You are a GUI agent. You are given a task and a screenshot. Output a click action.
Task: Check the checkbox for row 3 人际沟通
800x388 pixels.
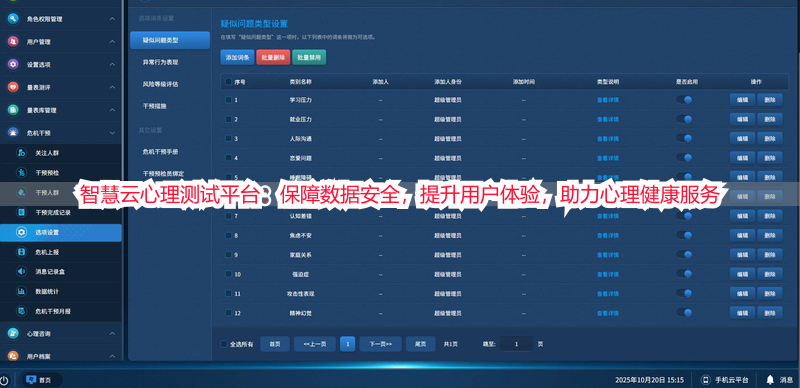pyautogui.click(x=228, y=138)
